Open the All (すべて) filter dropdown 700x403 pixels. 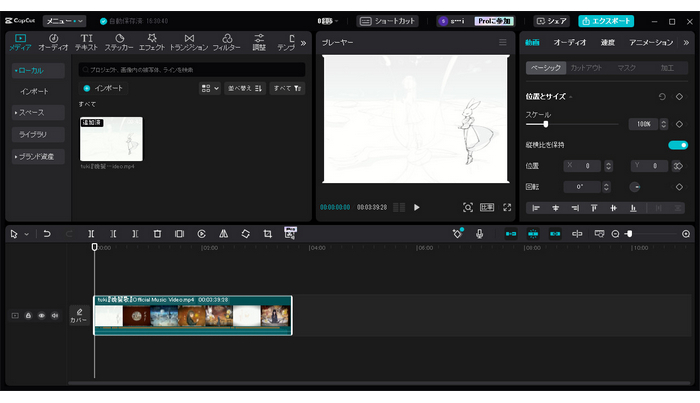(x=287, y=88)
